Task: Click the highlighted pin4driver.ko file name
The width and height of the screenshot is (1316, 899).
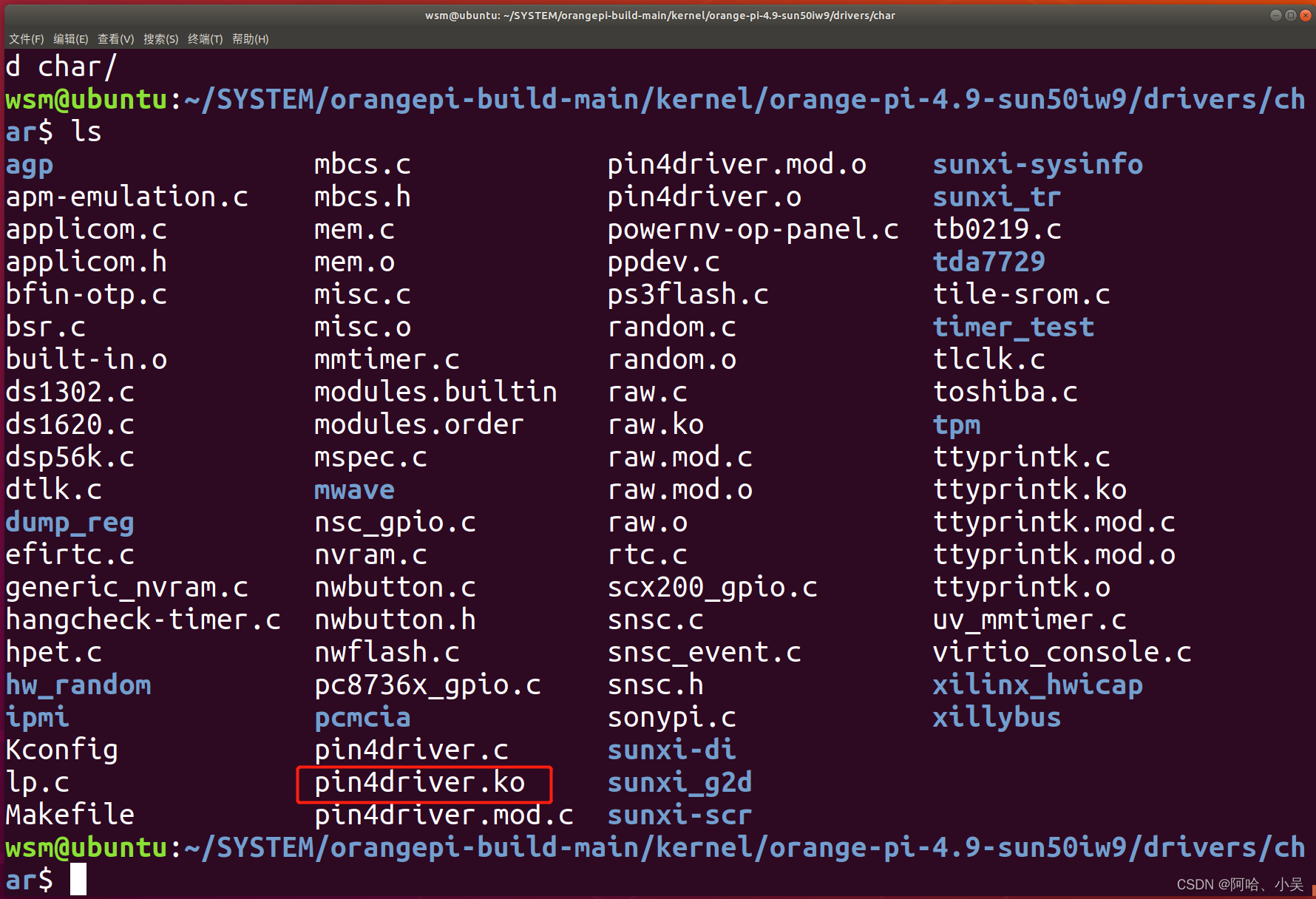Action: (420, 783)
